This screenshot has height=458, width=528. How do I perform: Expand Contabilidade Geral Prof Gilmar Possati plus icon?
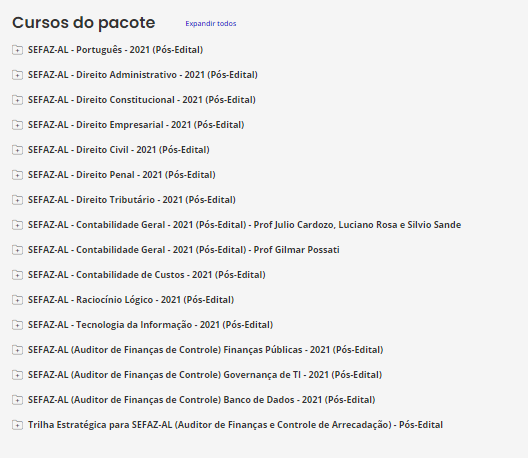(17, 250)
